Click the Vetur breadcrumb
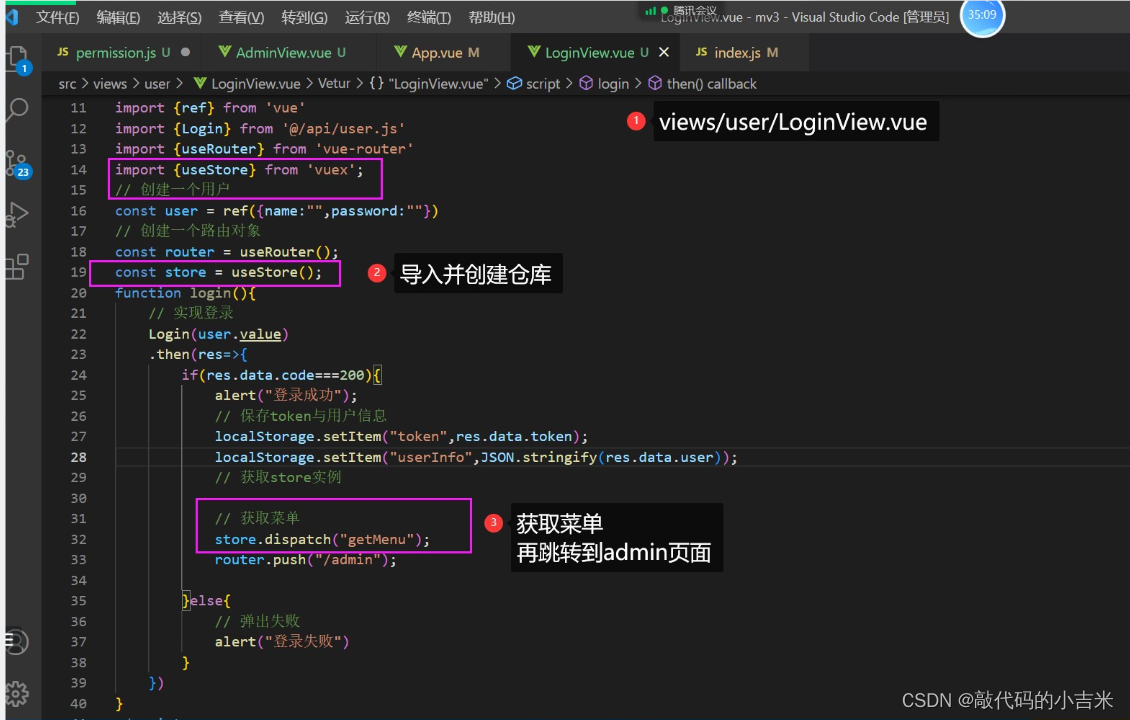Image resolution: width=1130 pixels, height=720 pixels. pyautogui.click(x=334, y=84)
